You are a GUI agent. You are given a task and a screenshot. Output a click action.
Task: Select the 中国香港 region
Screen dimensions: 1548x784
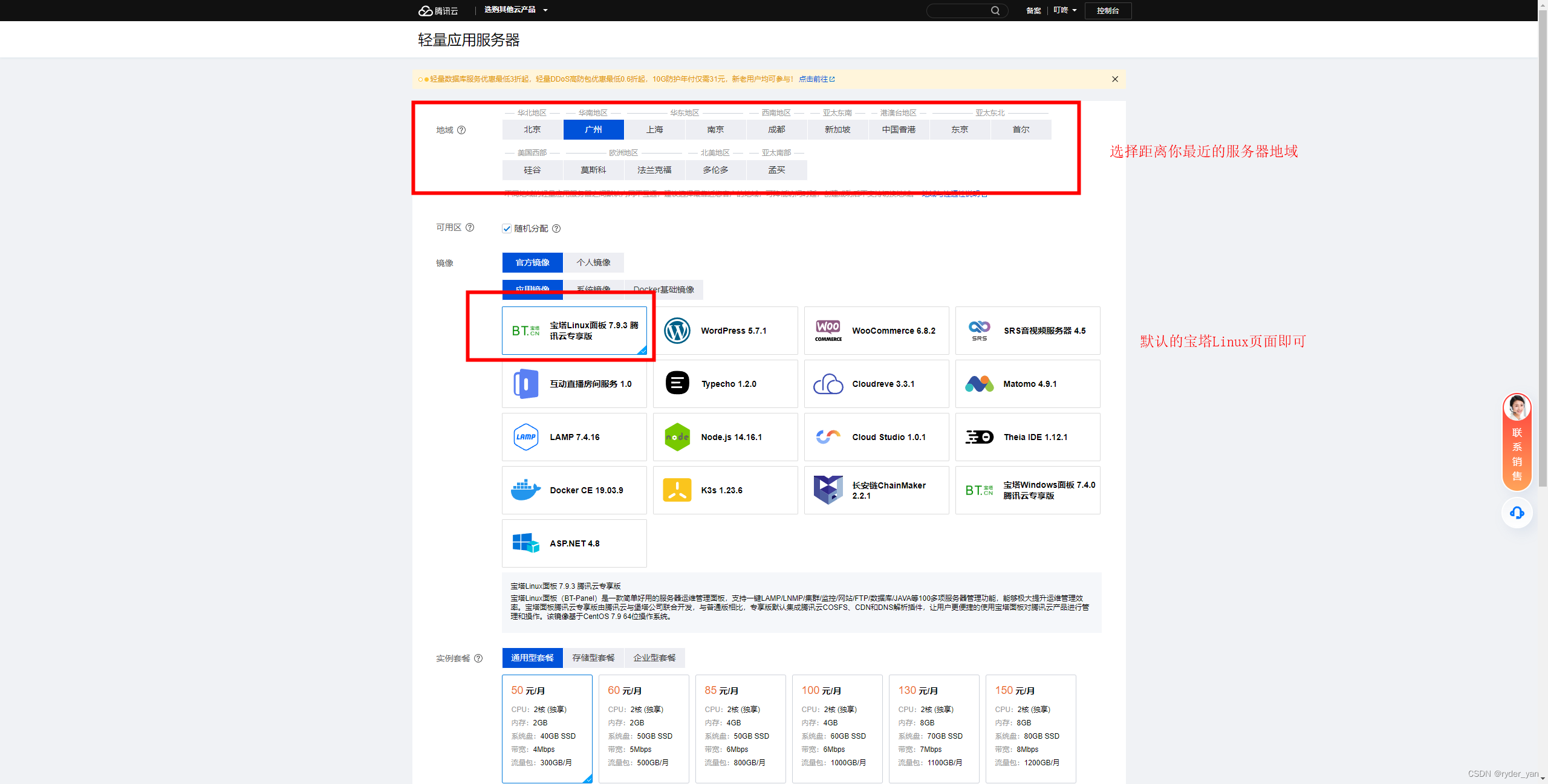[x=899, y=129]
